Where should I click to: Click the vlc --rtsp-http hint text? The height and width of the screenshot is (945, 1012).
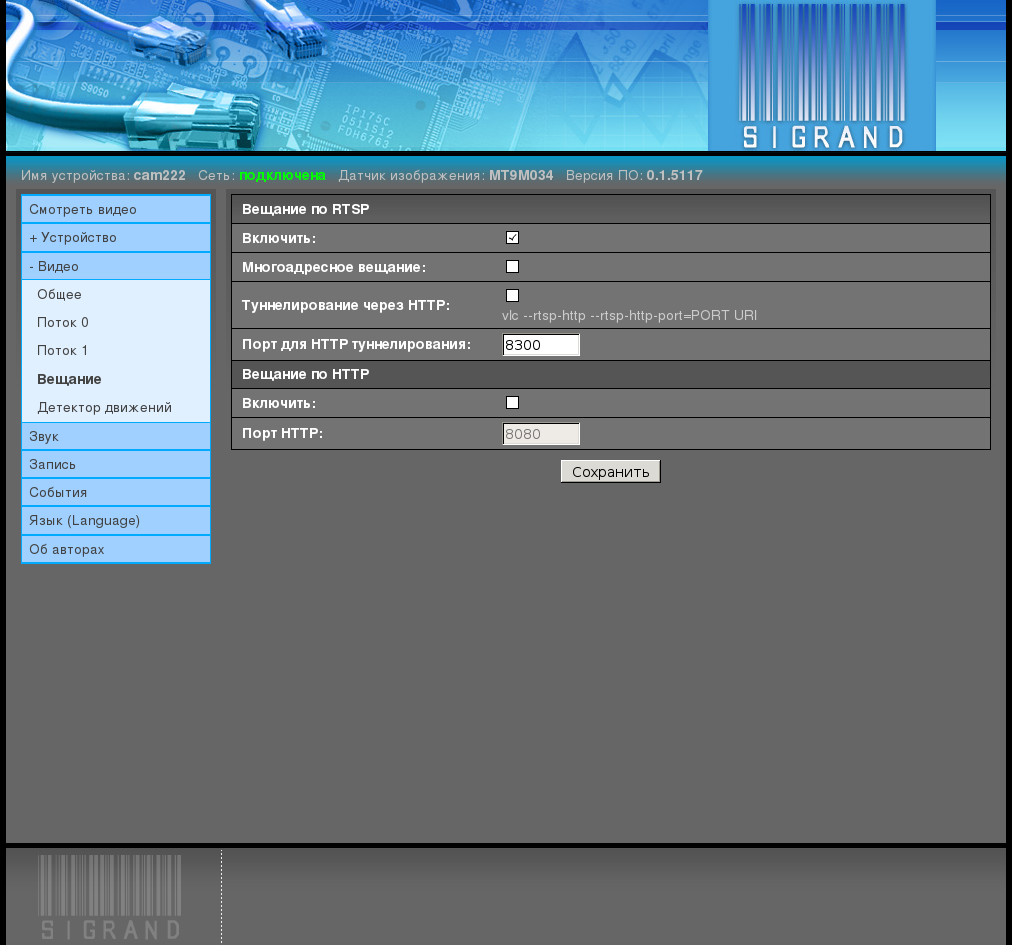tap(629, 315)
